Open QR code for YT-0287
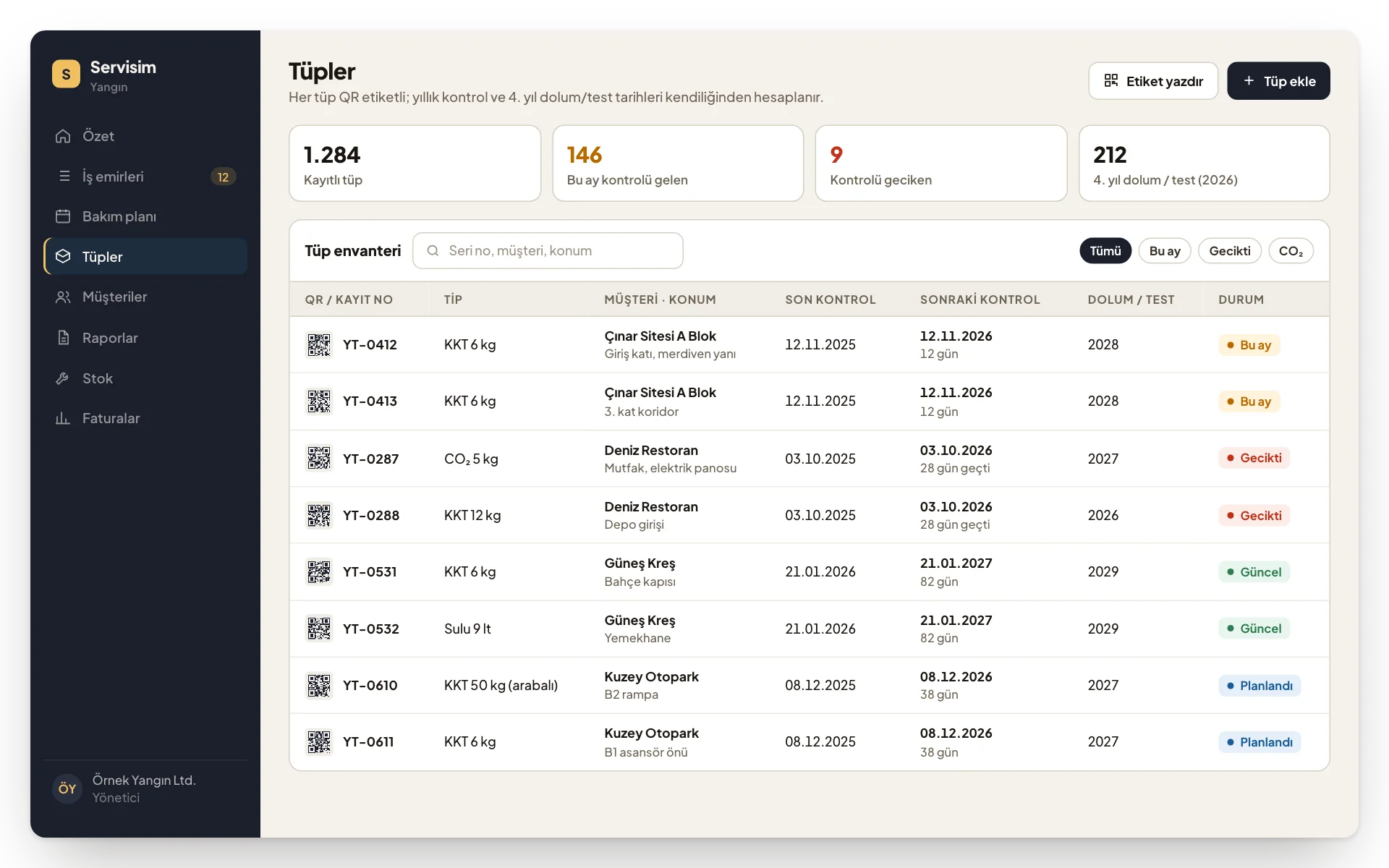 pos(319,458)
